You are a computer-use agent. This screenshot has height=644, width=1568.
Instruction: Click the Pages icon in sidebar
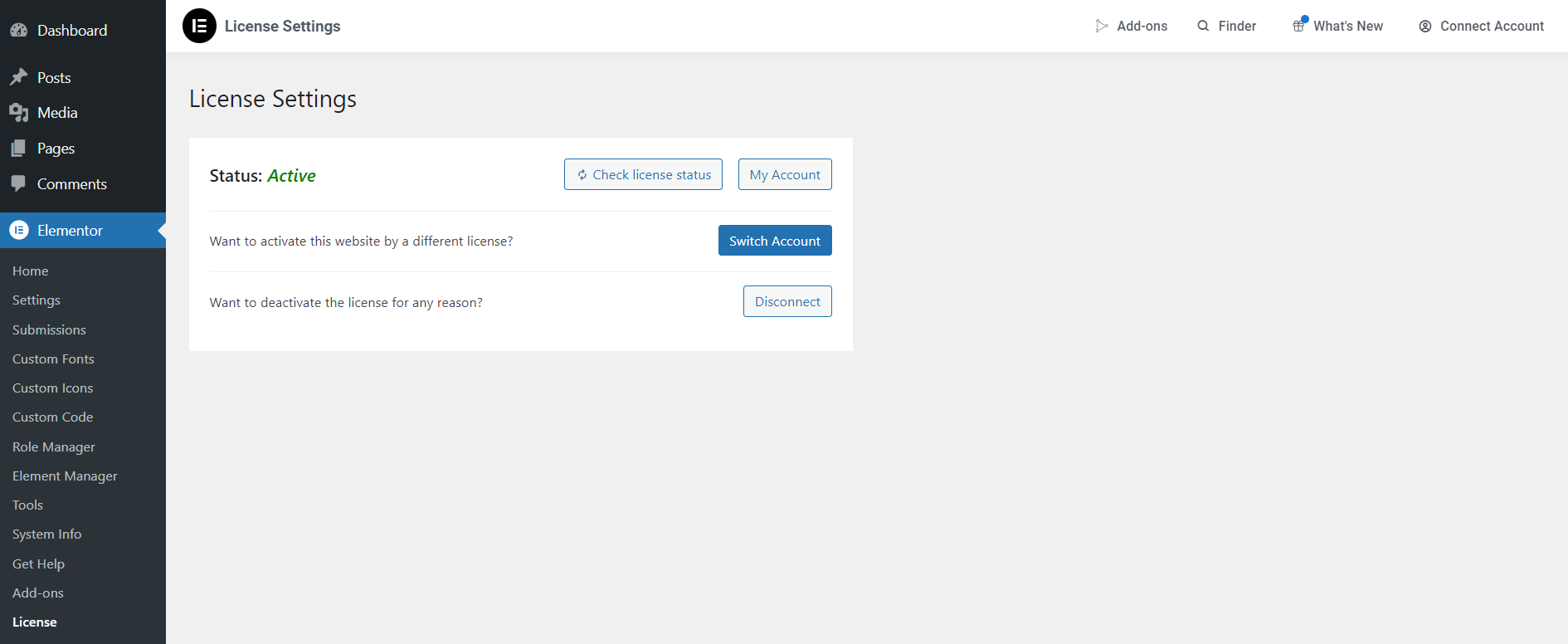coord(18,148)
